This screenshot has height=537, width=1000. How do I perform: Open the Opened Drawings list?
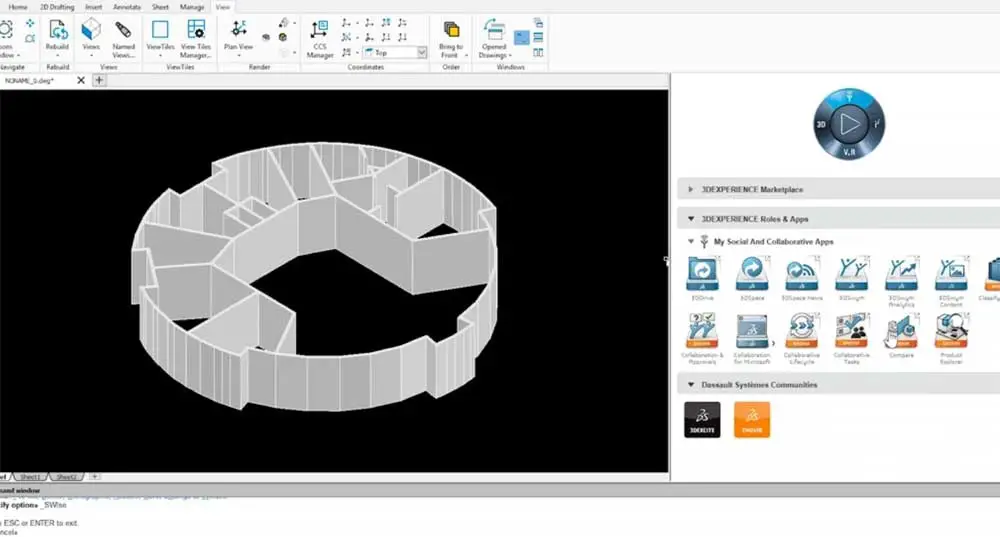point(494,38)
